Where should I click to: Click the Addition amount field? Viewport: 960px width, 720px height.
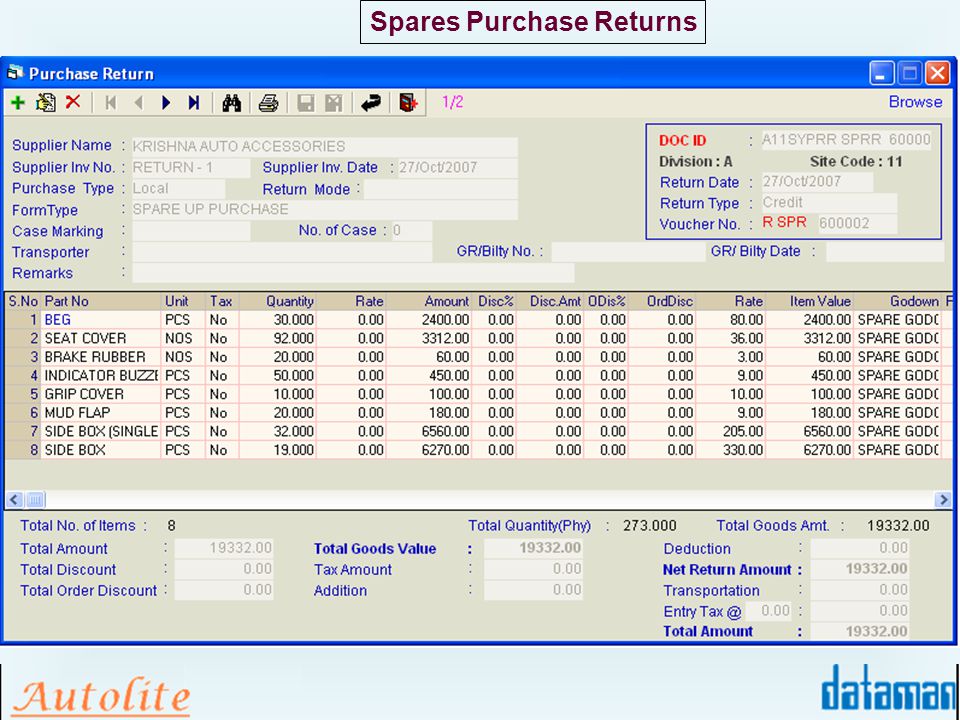[533, 590]
